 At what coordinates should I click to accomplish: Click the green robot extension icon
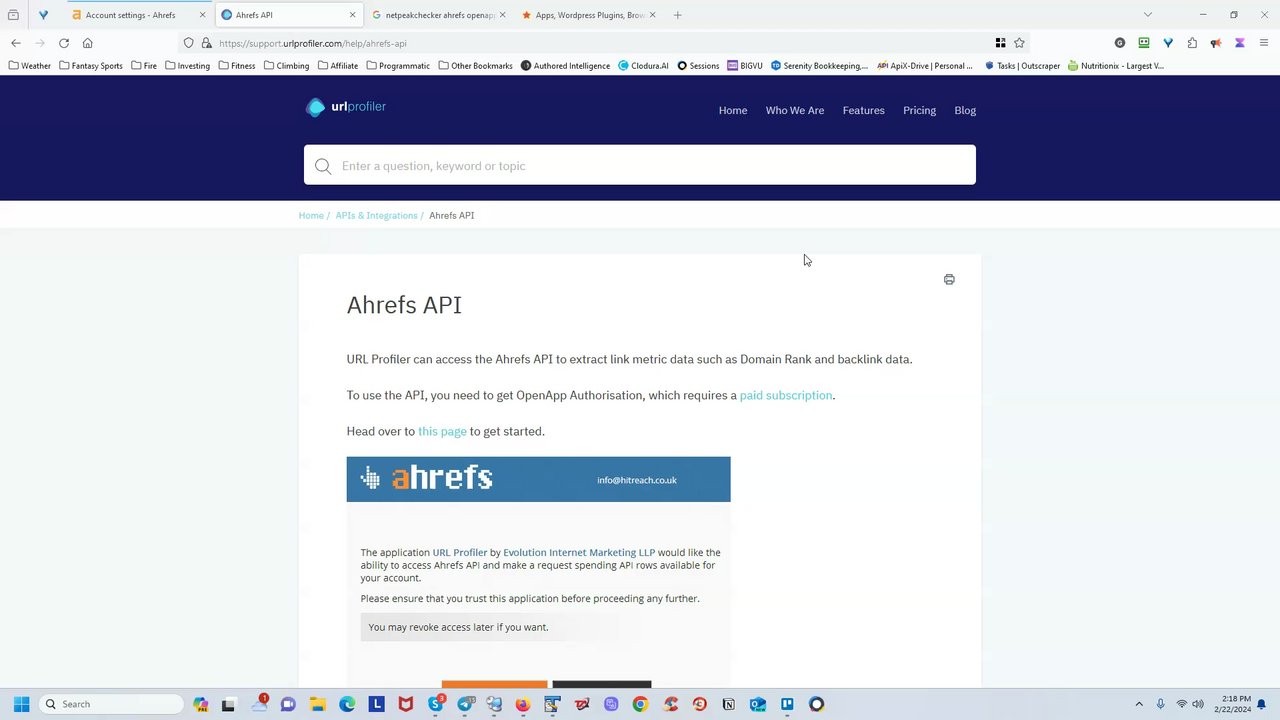point(1144,43)
